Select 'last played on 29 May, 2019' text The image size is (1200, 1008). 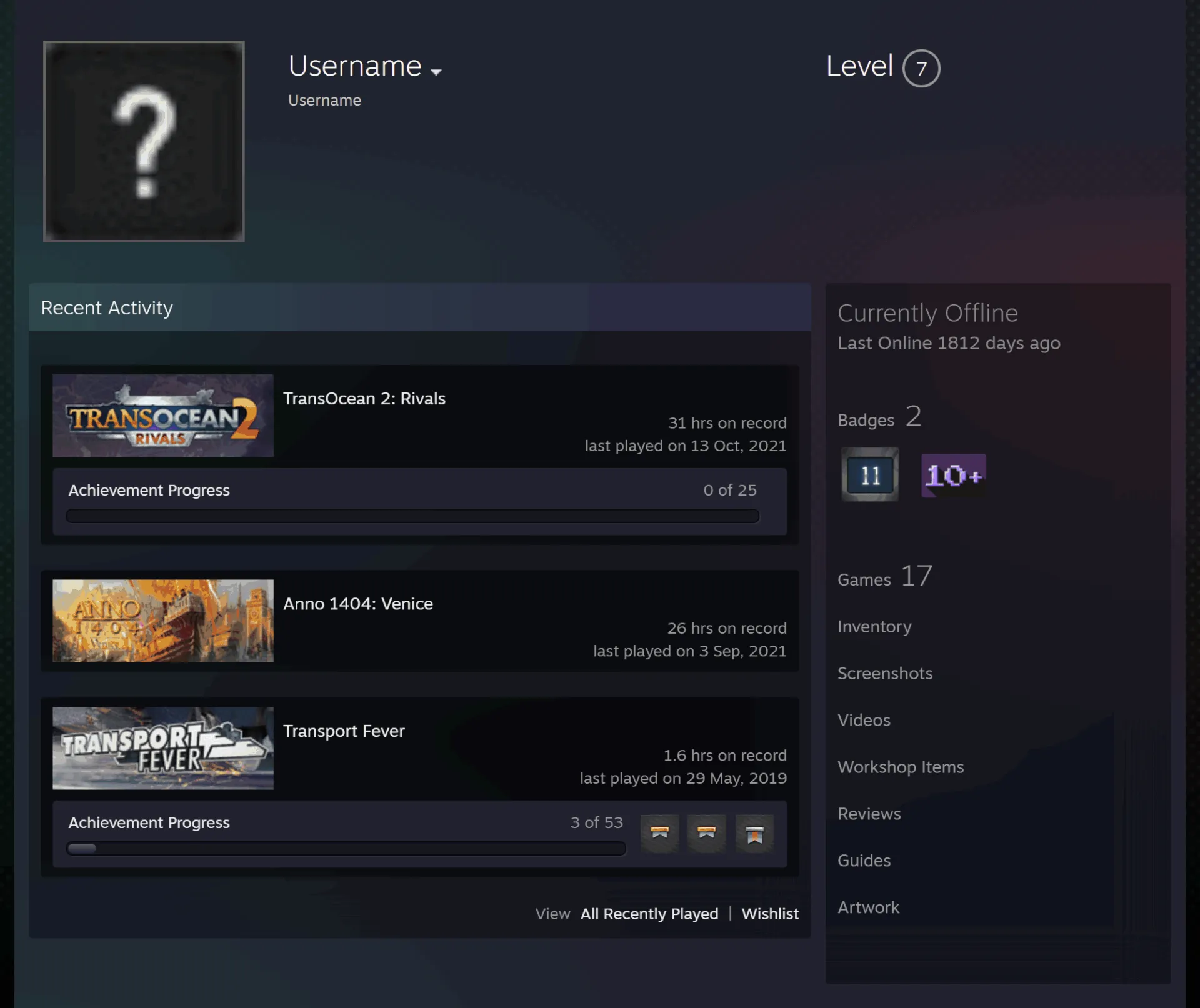click(x=683, y=779)
